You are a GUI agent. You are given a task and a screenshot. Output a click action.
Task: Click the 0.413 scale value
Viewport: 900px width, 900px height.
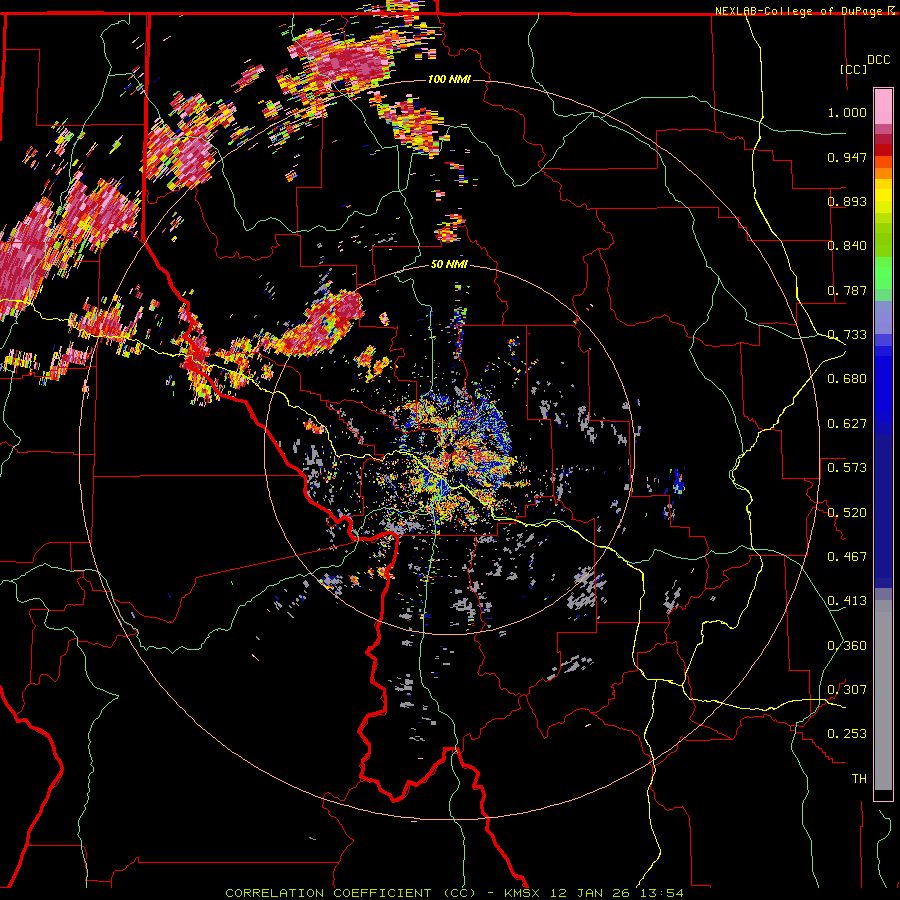click(x=847, y=601)
